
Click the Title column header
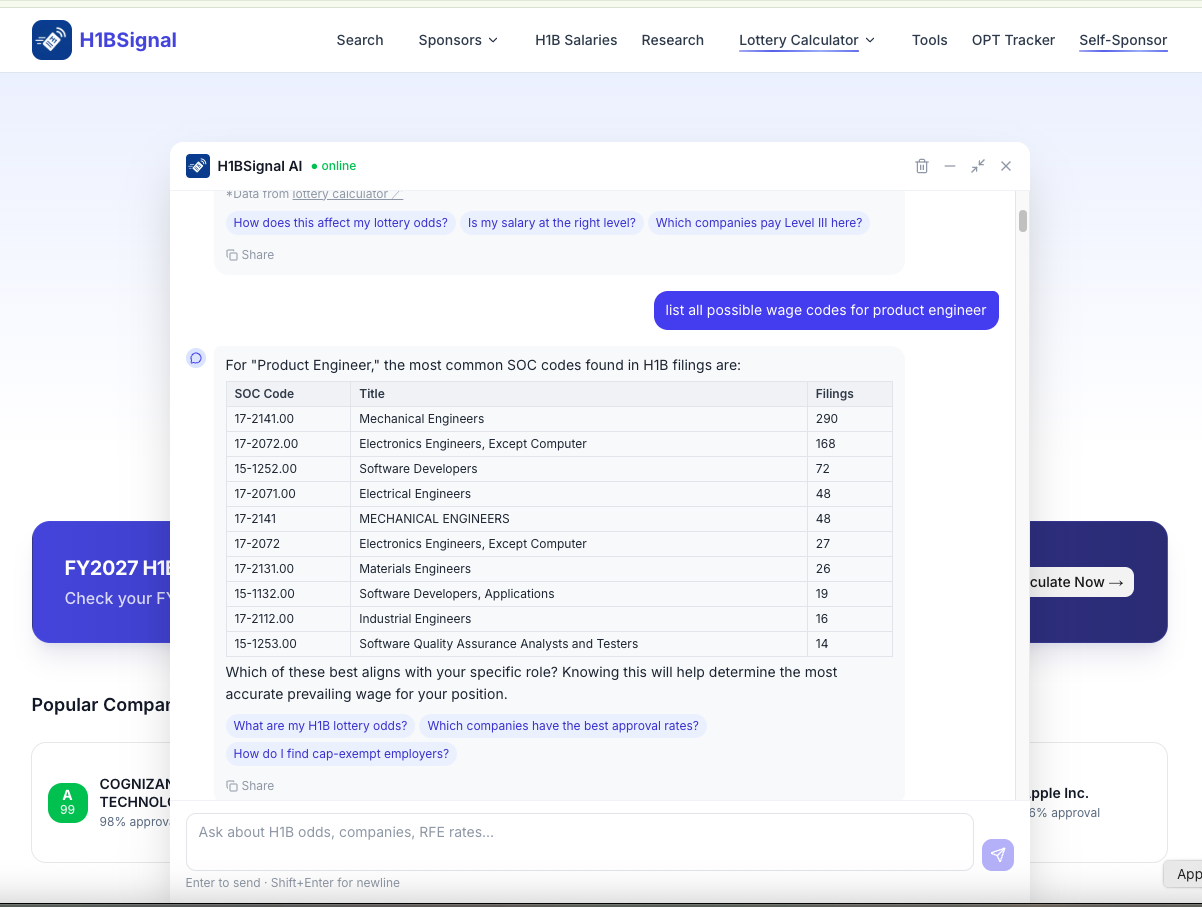pyautogui.click(x=579, y=394)
